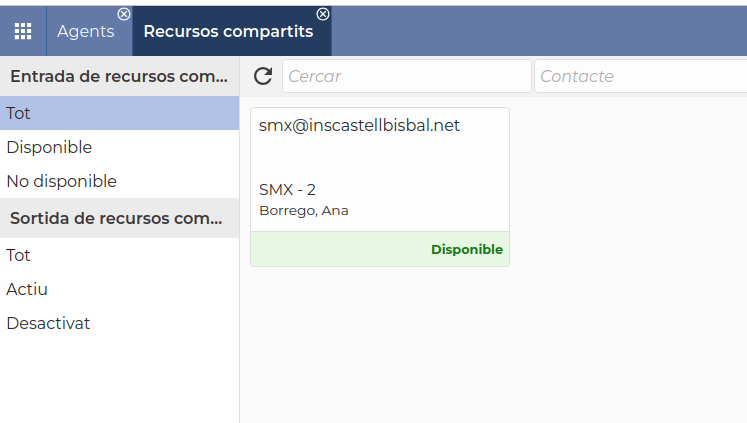
Task: Click the refresh icon beside Cercar
Action: coord(263,76)
